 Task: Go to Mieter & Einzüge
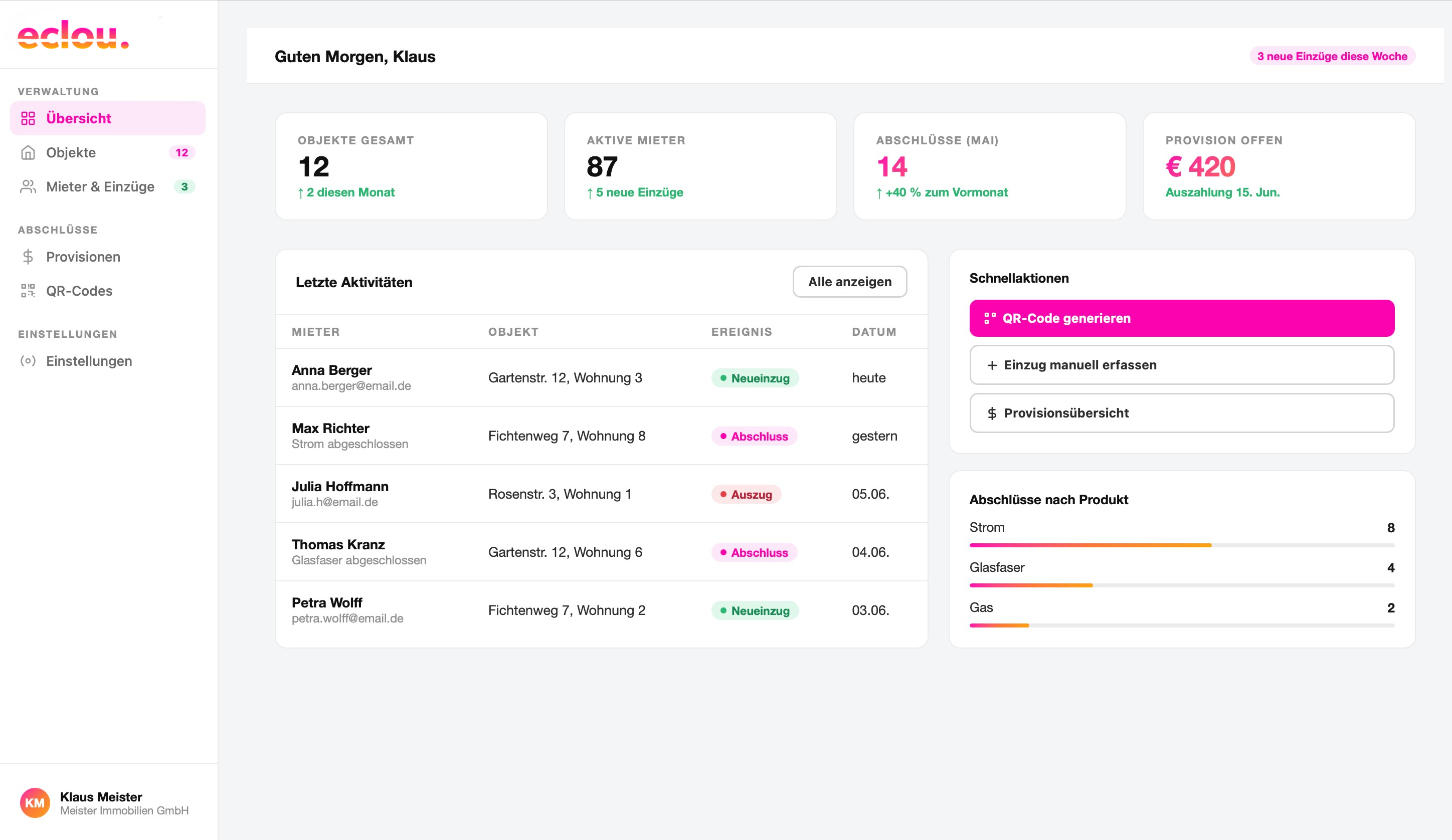(108, 186)
